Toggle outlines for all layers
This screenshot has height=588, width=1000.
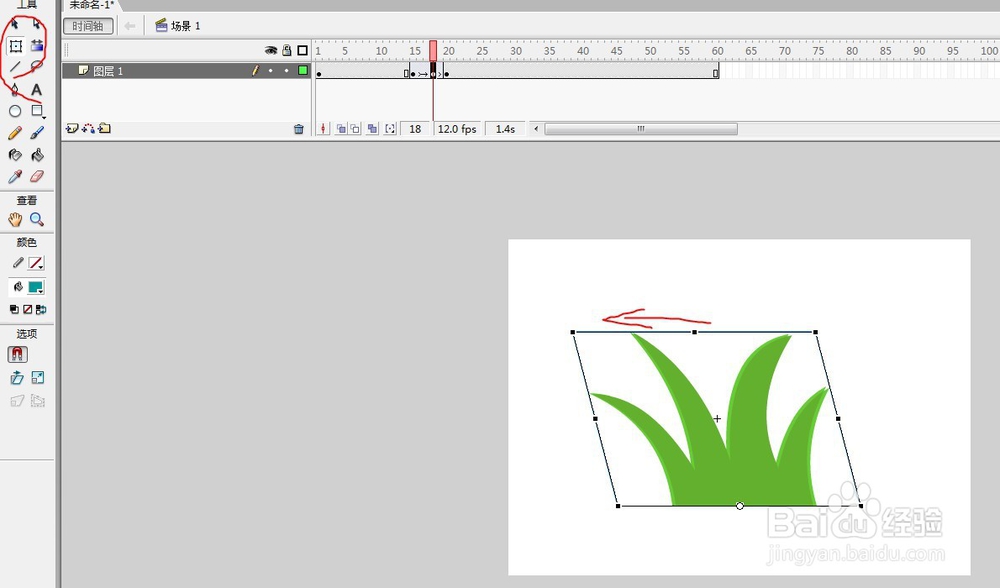coord(303,50)
